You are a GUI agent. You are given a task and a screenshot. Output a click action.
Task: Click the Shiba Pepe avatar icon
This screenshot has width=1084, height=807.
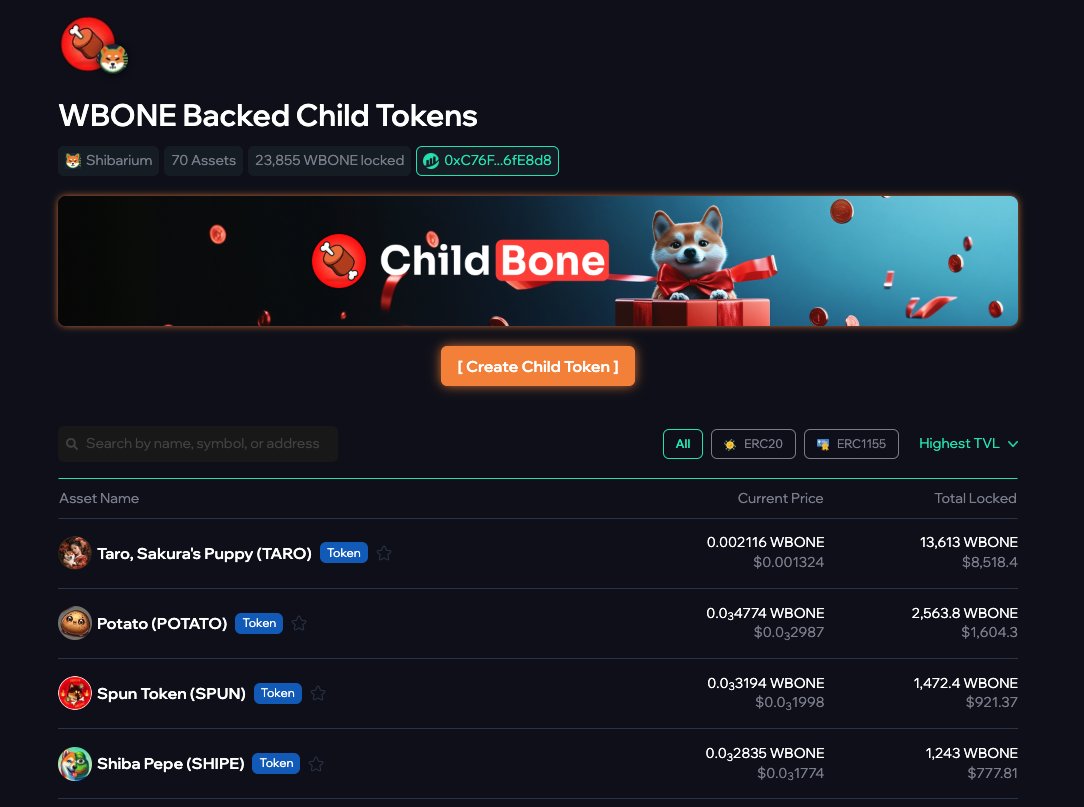tap(75, 763)
